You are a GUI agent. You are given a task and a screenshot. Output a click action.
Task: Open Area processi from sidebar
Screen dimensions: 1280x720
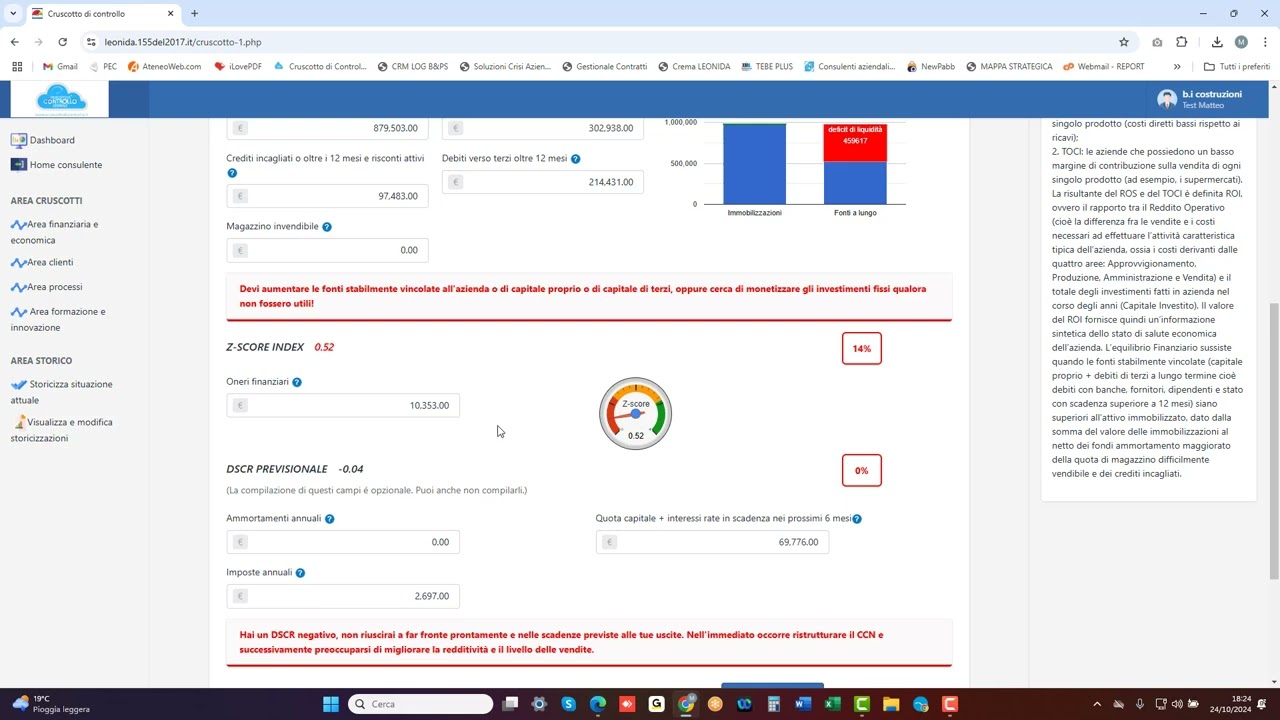point(54,287)
